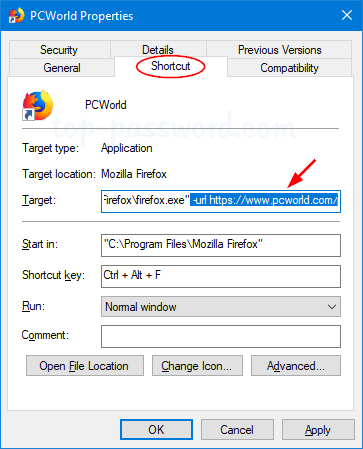The width and height of the screenshot is (363, 449).
Task: Click the Open File Location button
Action: (x=85, y=366)
